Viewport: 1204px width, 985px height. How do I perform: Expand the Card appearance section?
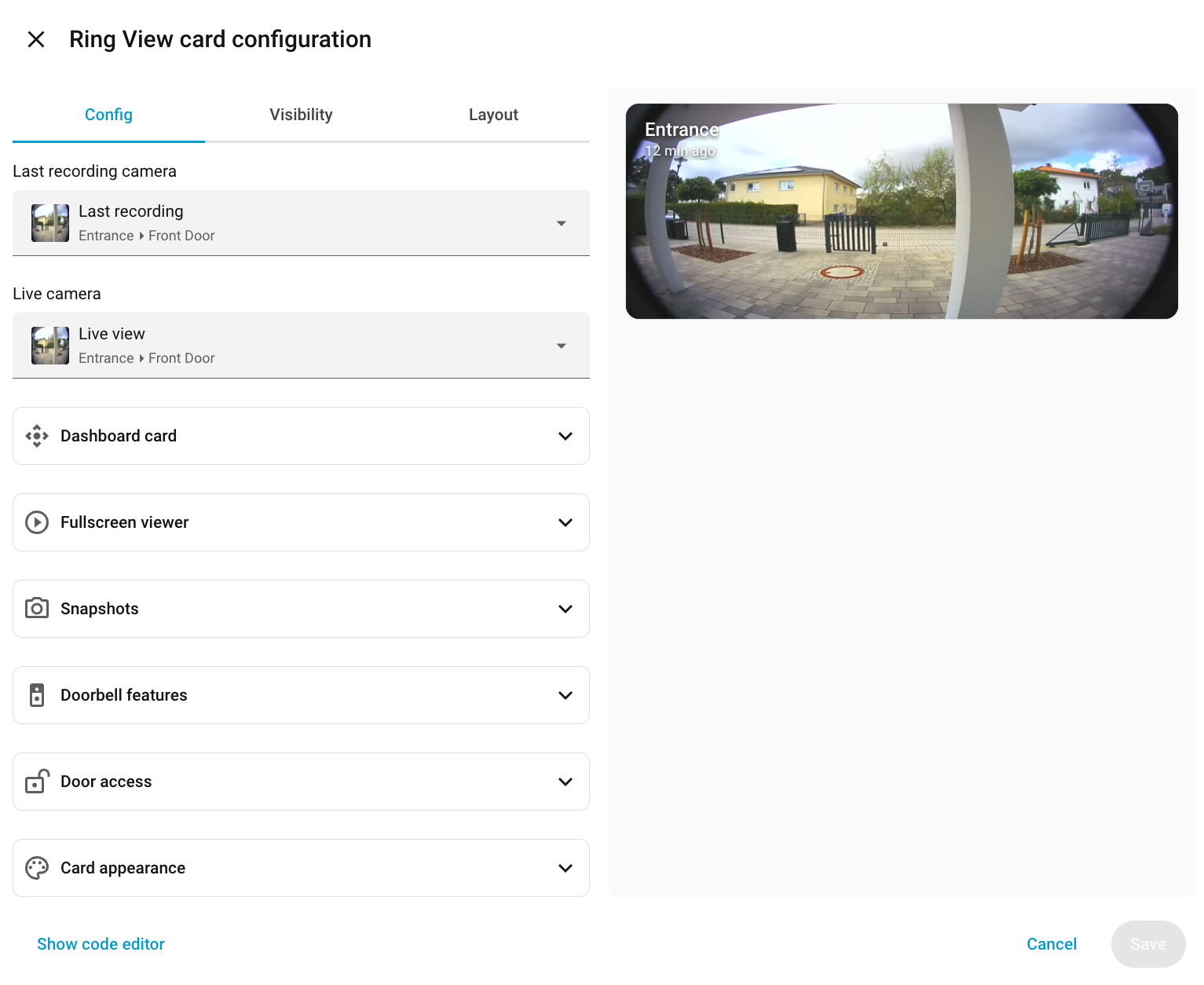coord(301,868)
